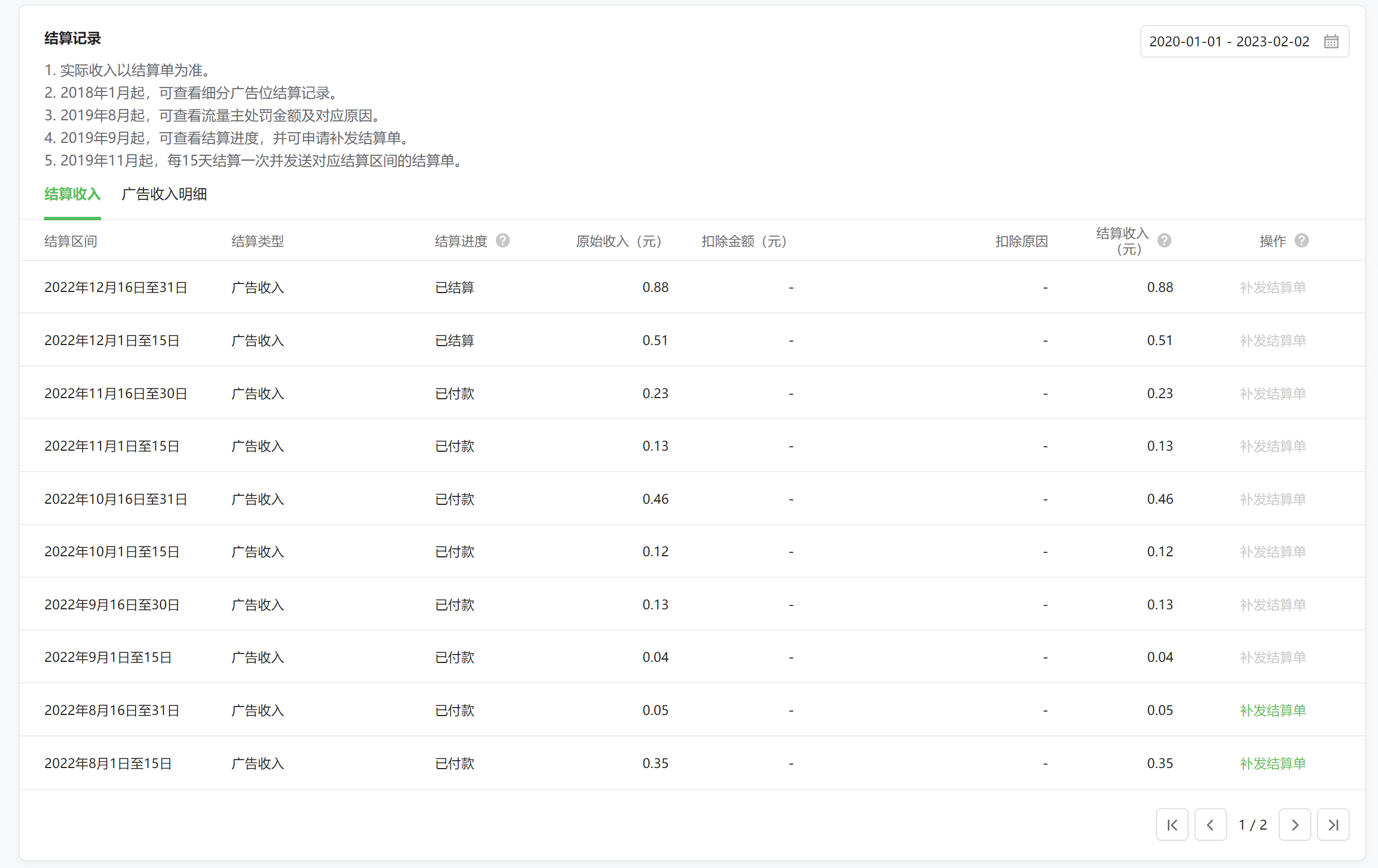Image resolution: width=1378 pixels, height=868 pixels.
Task: Select the 结算收入 tab
Action: [x=73, y=194]
